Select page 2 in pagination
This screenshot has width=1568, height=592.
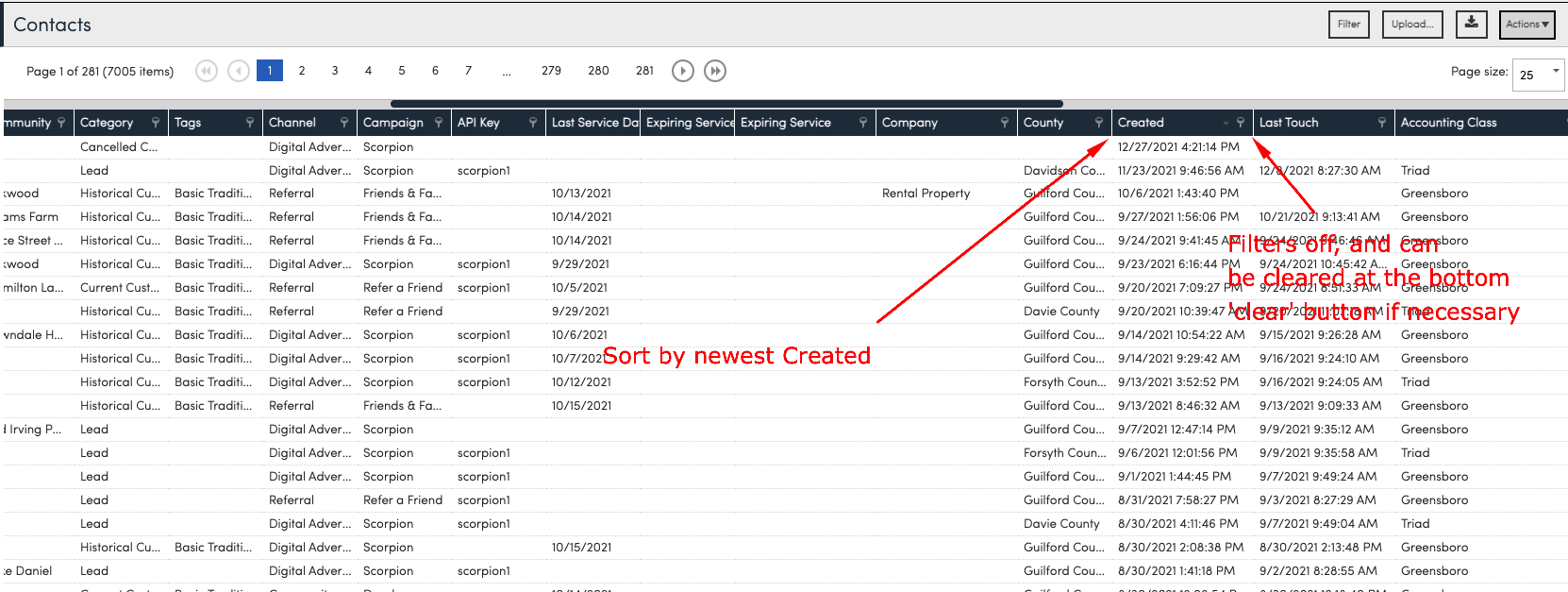click(x=302, y=71)
